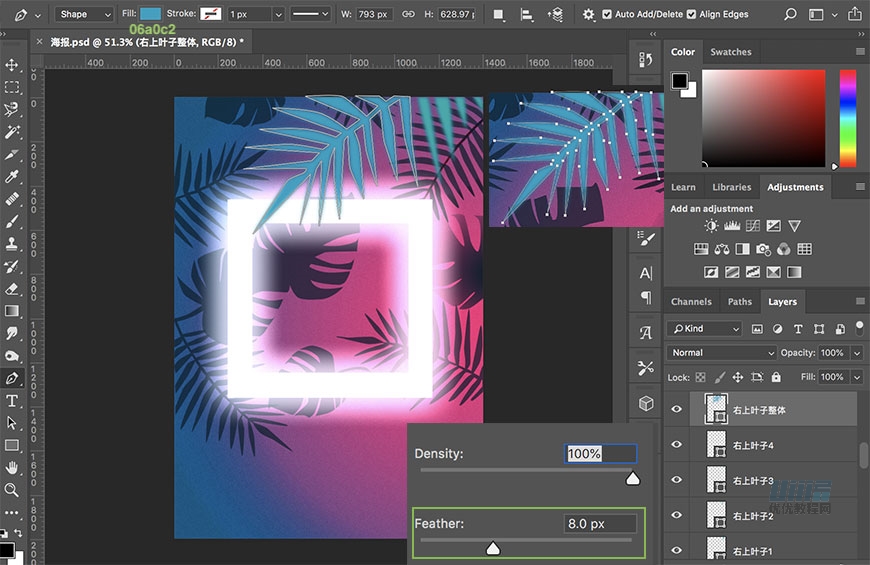Screen dimensions: 870x565
Task: Select the Move tool
Action: (x=12, y=65)
